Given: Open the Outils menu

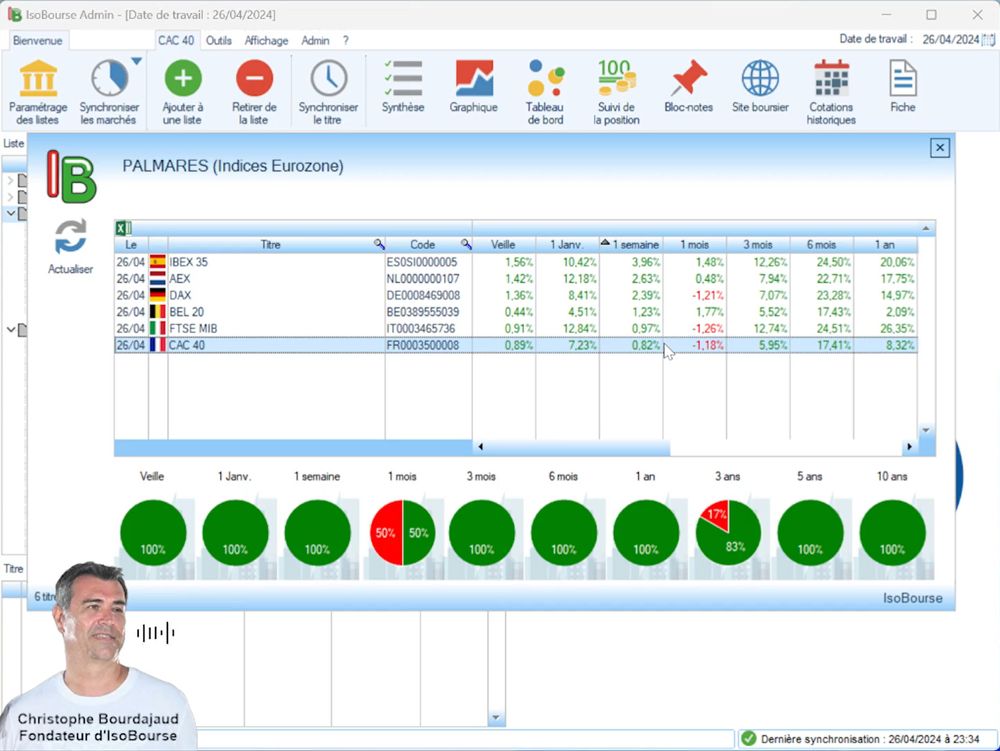Looking at the screenshot, I should tap(219, 40).
